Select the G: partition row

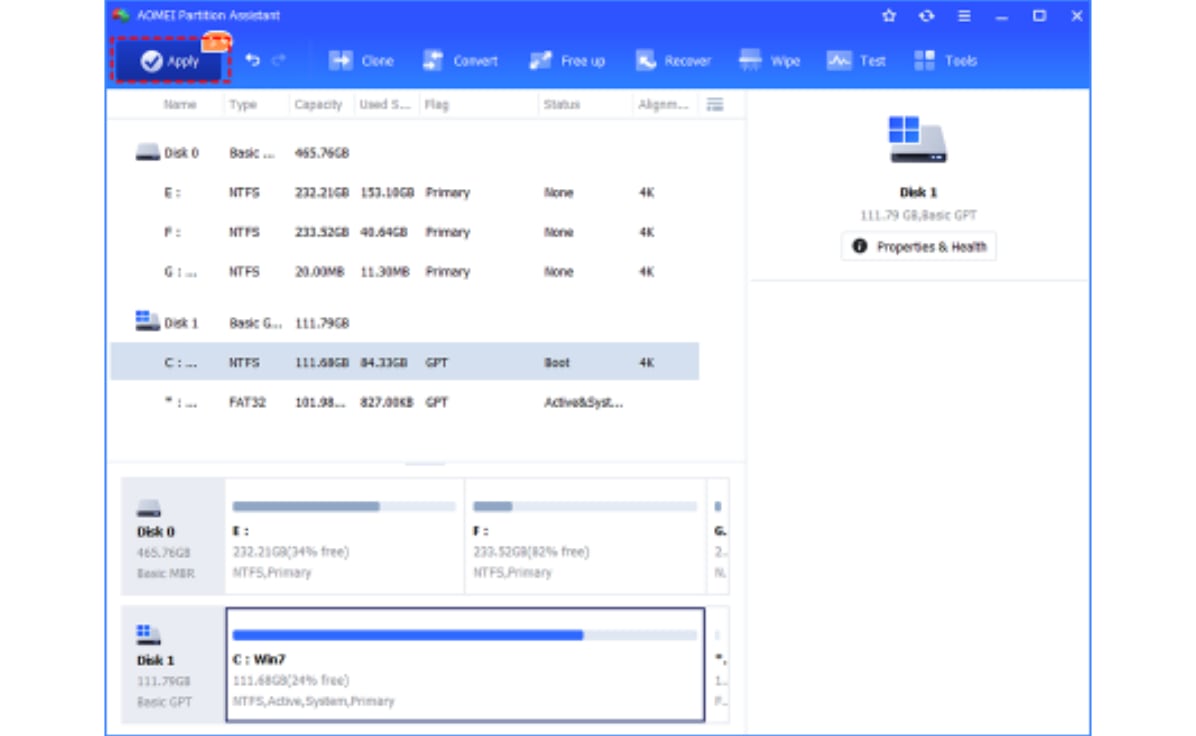click(x=405, y=272)
